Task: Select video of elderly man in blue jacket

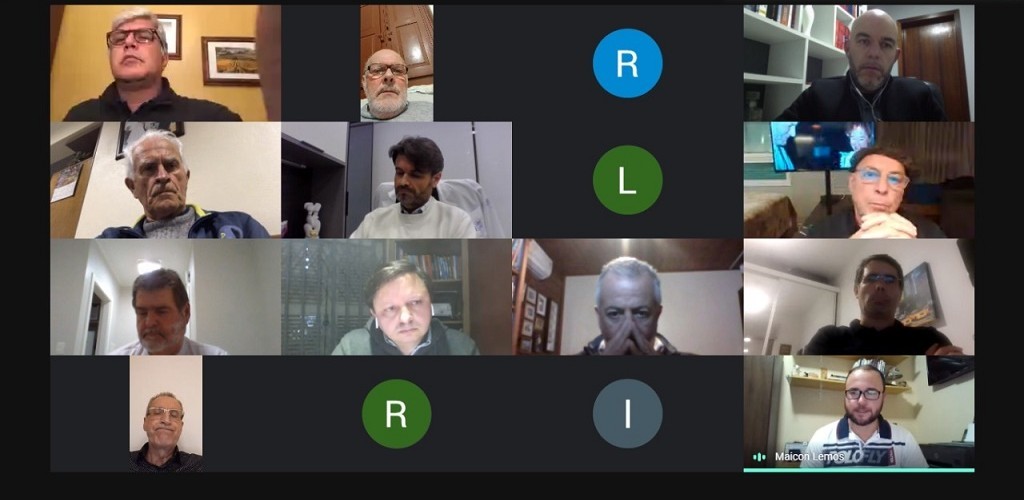Action: click(166, 180)
